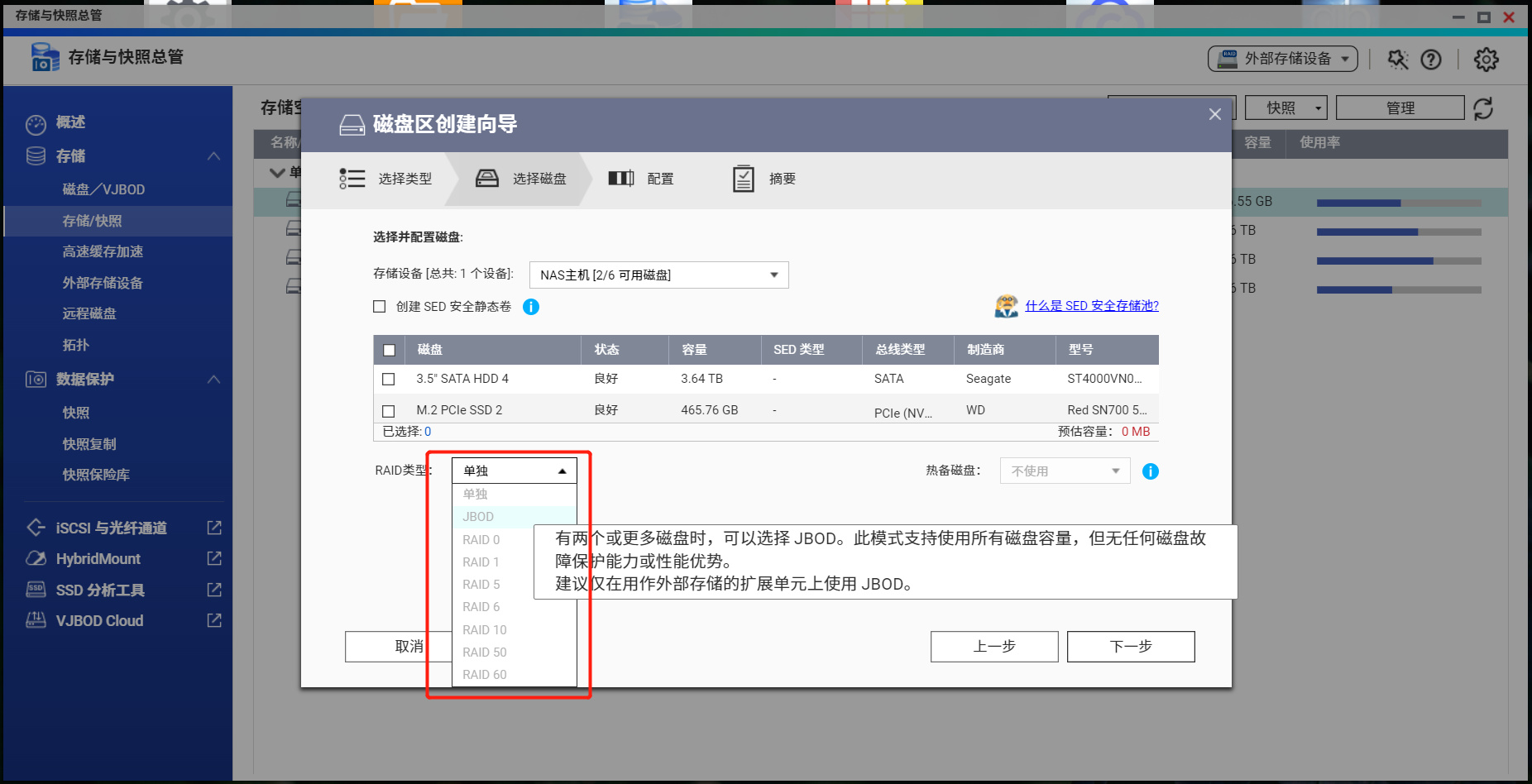This screenshot has height=784, width=1532.
Task: Select the 465.76 GB capacity cell
Action: tap(710, 410)
